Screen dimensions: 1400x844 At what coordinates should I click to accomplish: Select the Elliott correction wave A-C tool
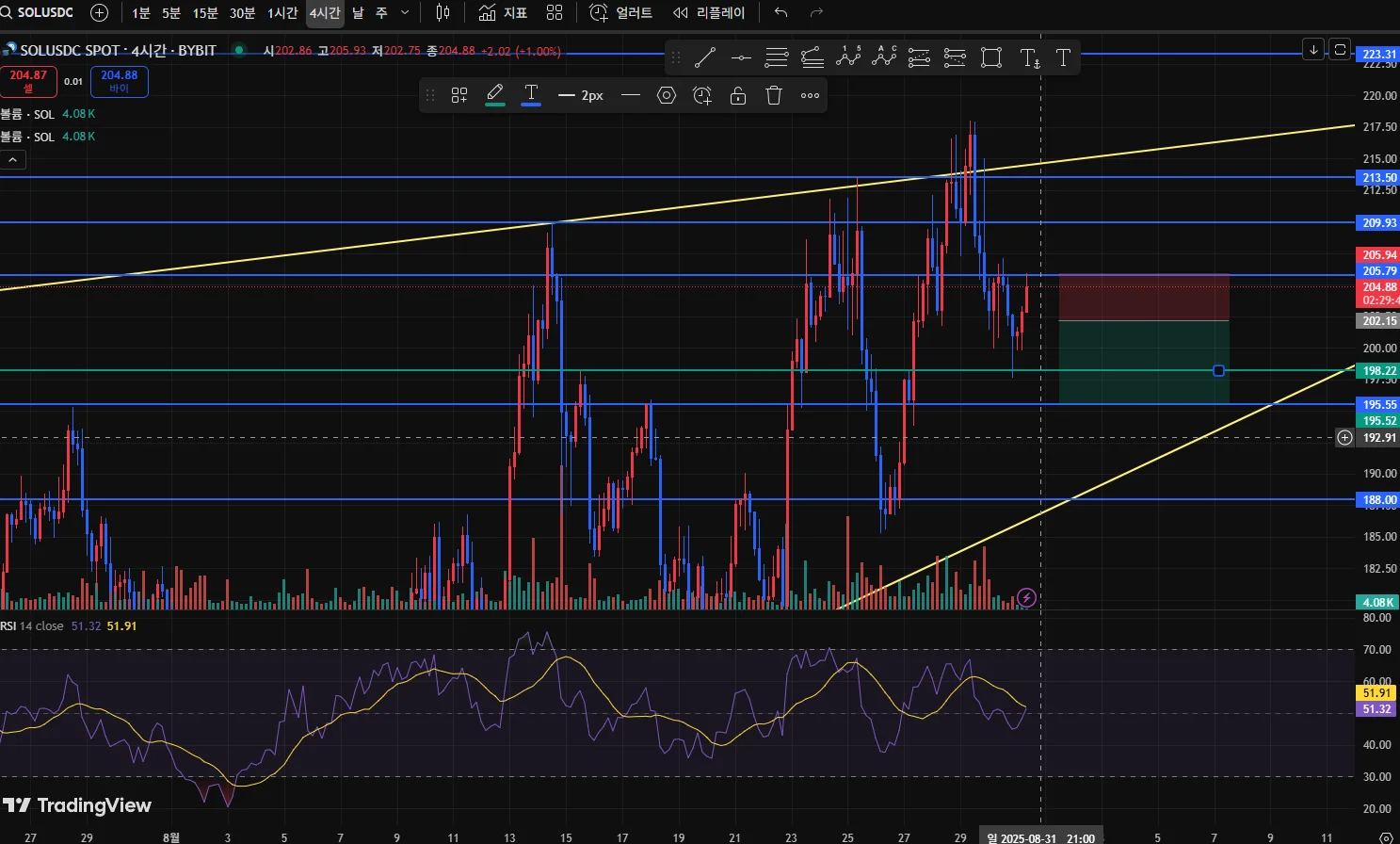coord(884,58)
